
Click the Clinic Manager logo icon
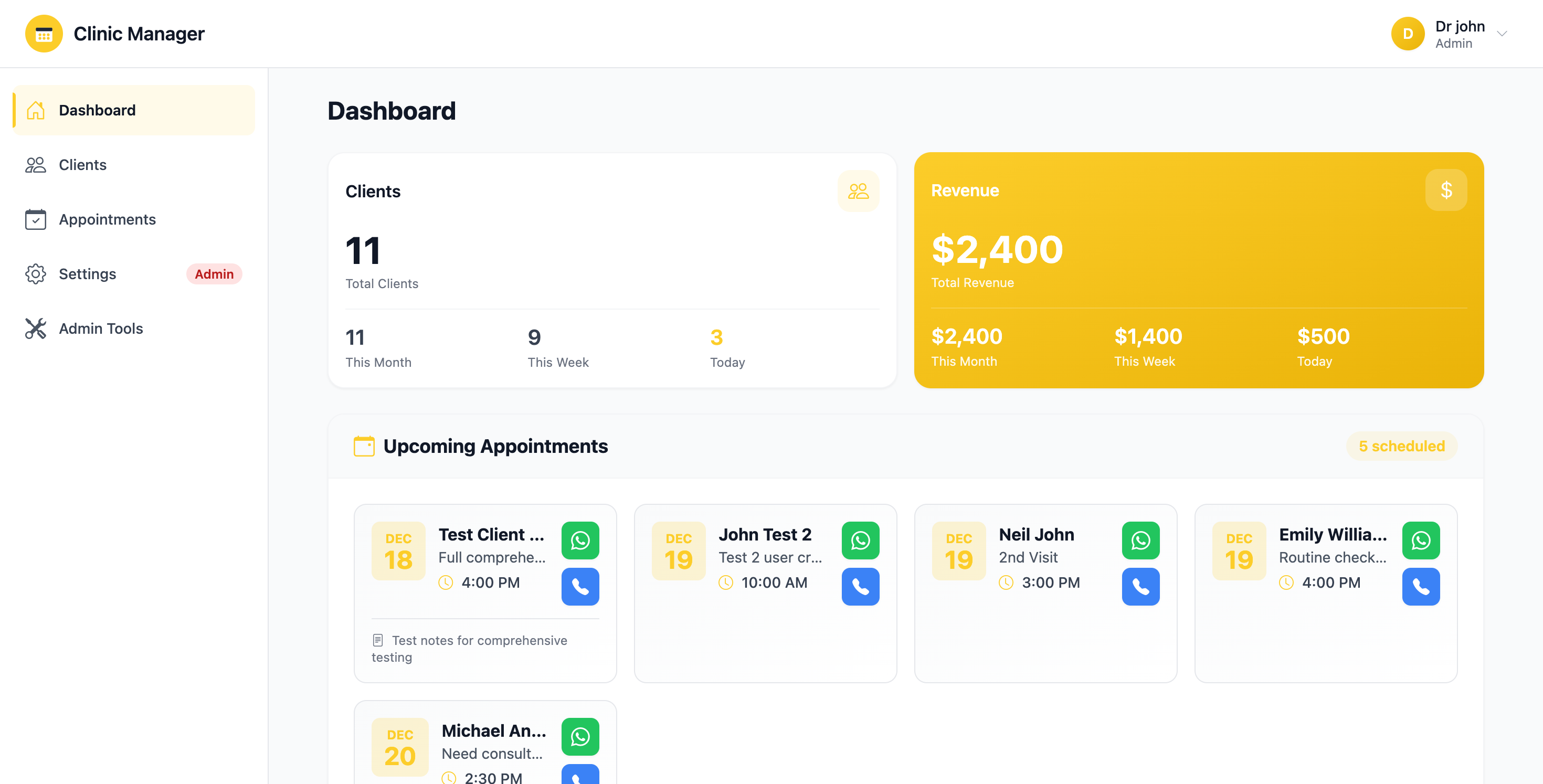[x=44, y=34]
